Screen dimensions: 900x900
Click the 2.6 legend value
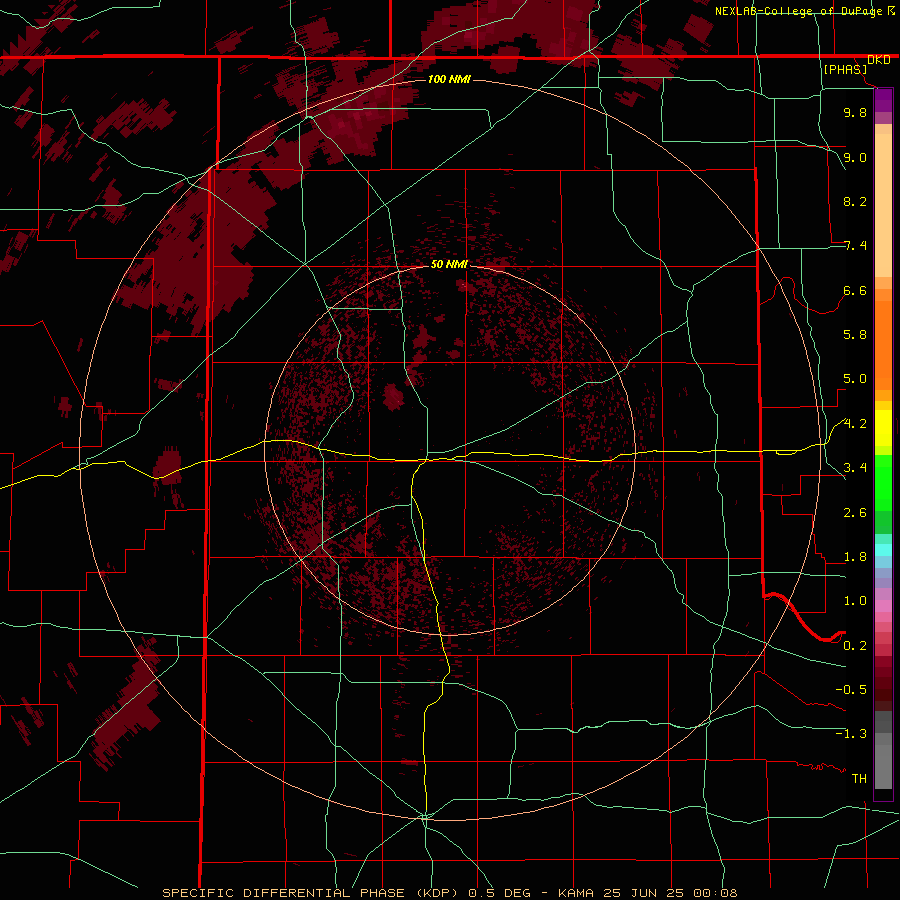pyautogui.click(x=855, y=513)
